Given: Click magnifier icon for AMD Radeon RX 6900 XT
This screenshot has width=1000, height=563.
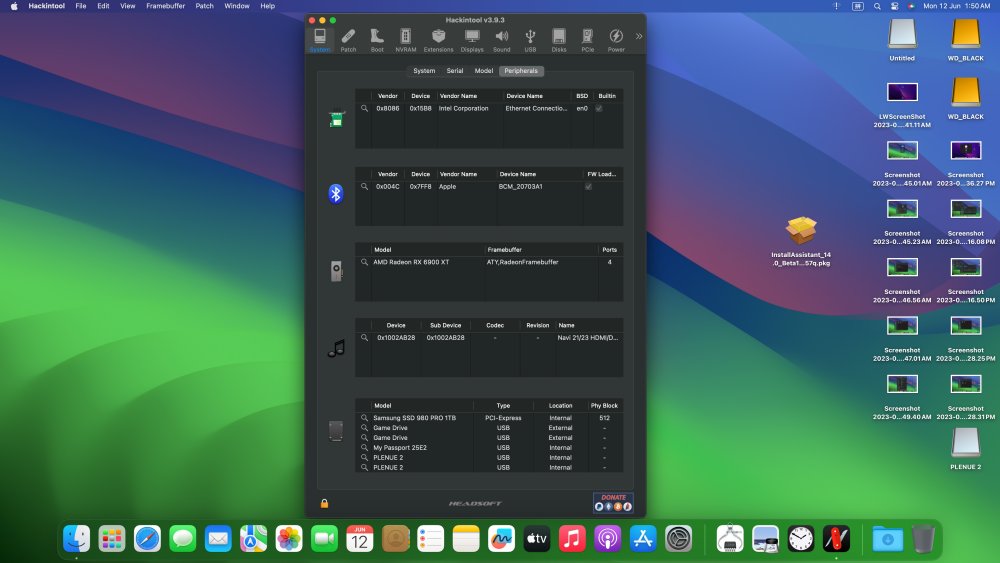Looking at the screenshot, I should [364, 262].
